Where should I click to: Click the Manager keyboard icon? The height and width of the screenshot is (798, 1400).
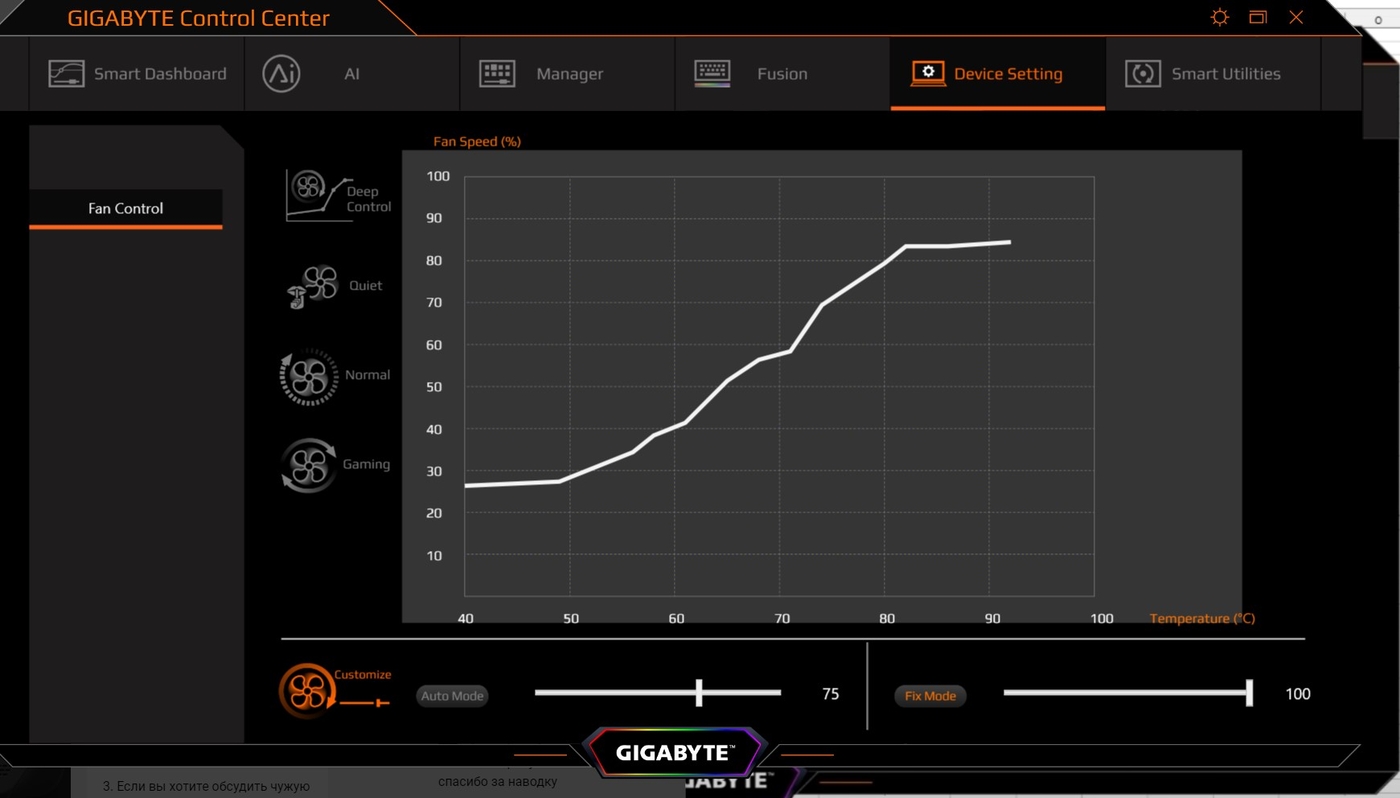[x=497, y=73]
